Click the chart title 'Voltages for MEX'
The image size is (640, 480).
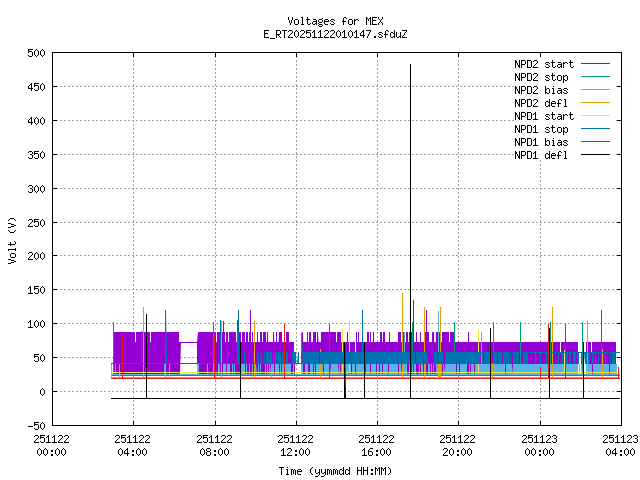click(334, 21)
